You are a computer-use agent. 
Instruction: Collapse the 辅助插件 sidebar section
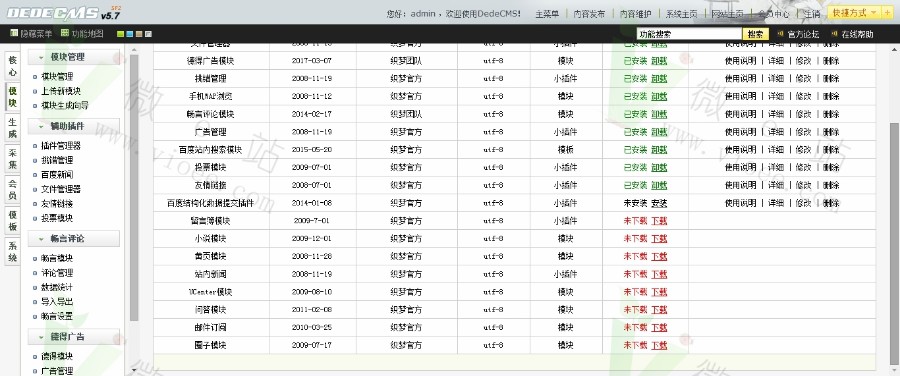click(73, 126)
